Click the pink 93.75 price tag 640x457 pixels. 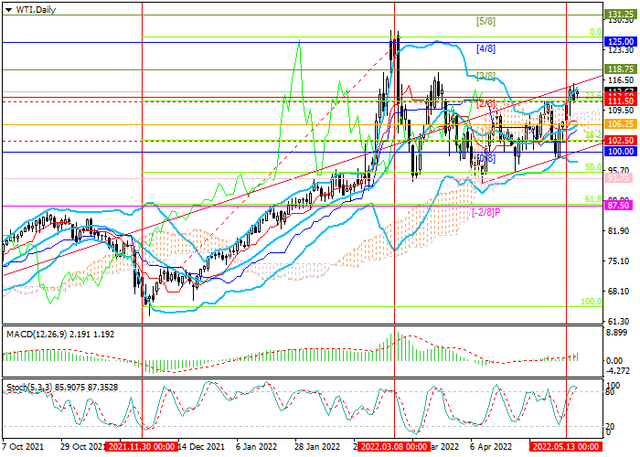(621, 178)
